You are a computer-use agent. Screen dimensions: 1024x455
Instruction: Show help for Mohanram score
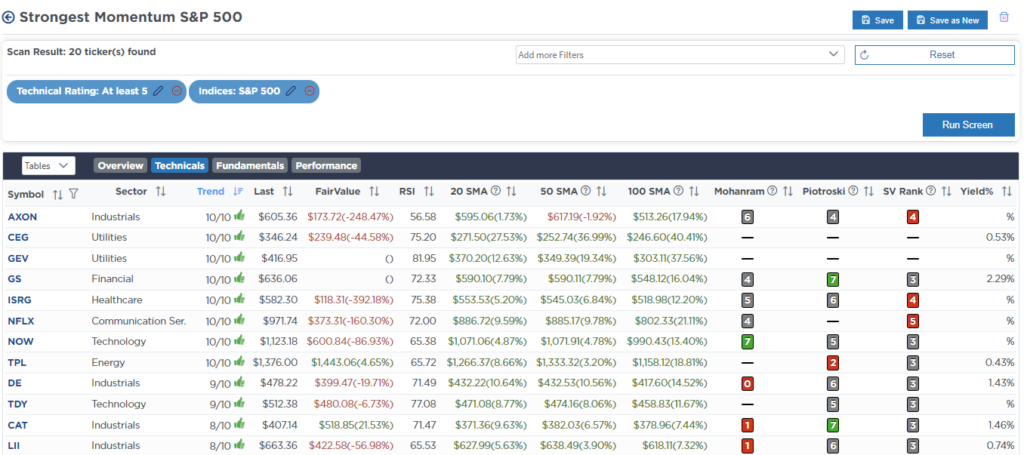(x=773, y=191)
